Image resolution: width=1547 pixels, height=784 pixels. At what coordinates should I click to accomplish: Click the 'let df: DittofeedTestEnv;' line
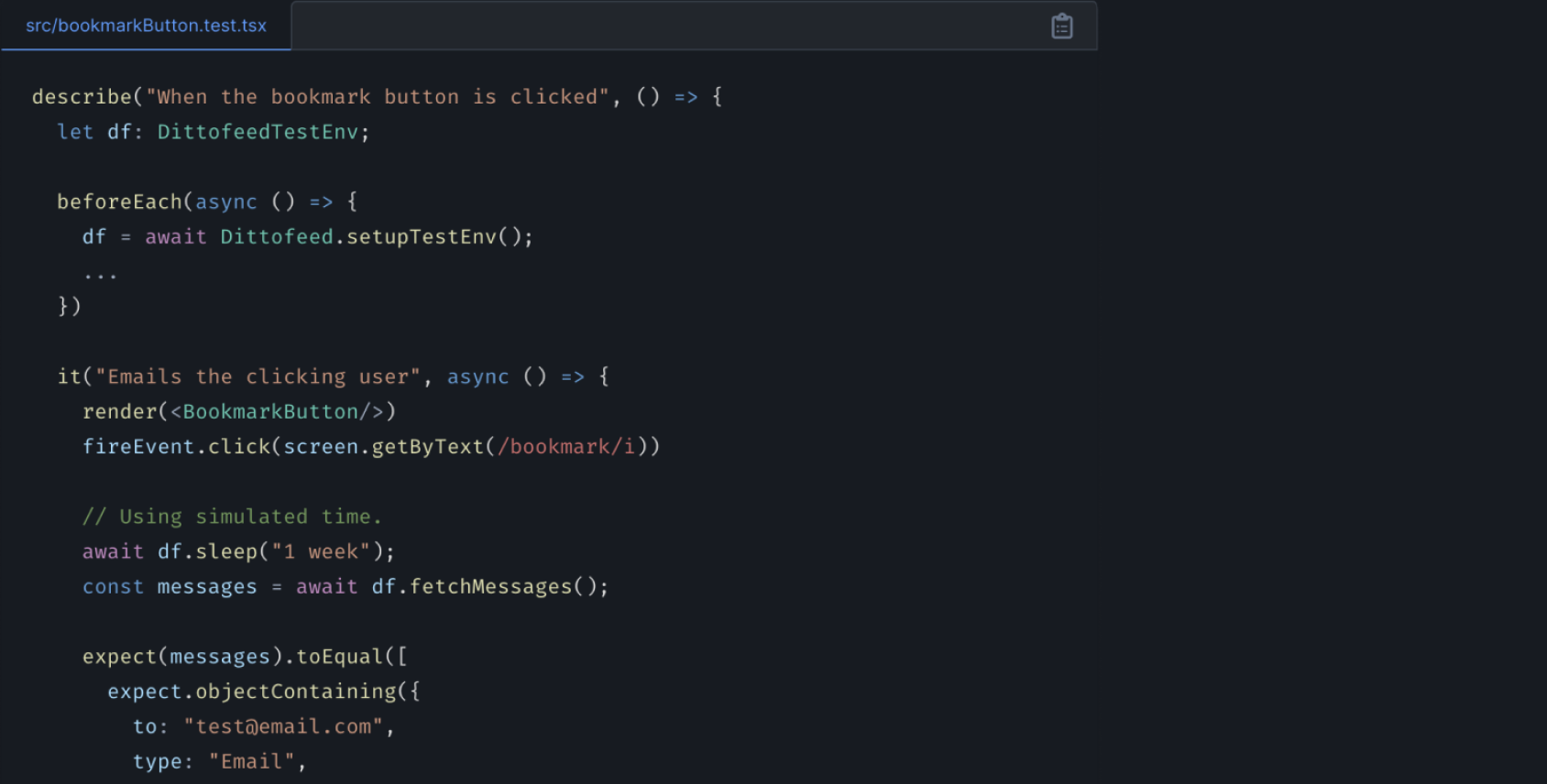coord(213,132)
